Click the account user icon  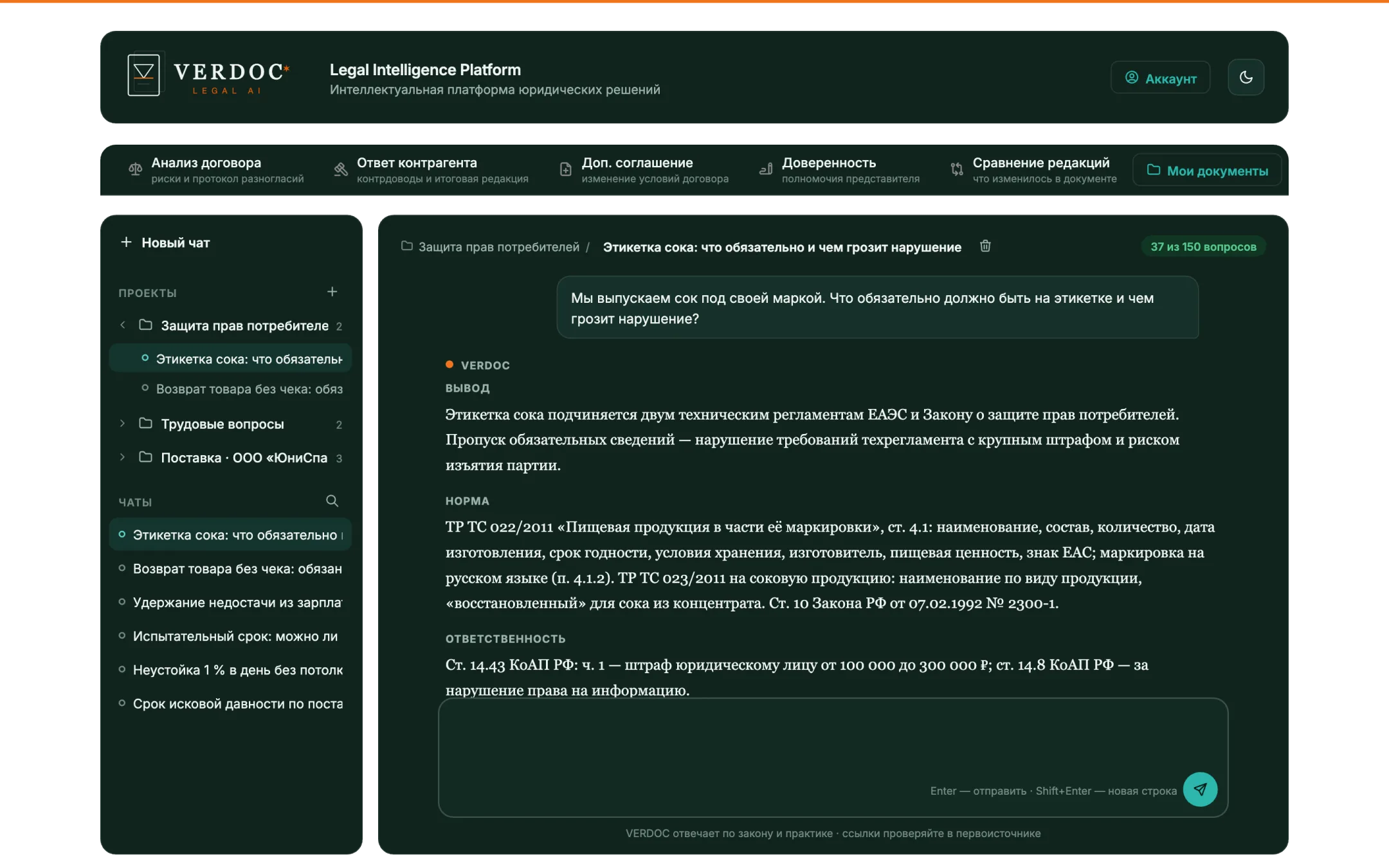pyautogui.click(x=1131, y=78)
